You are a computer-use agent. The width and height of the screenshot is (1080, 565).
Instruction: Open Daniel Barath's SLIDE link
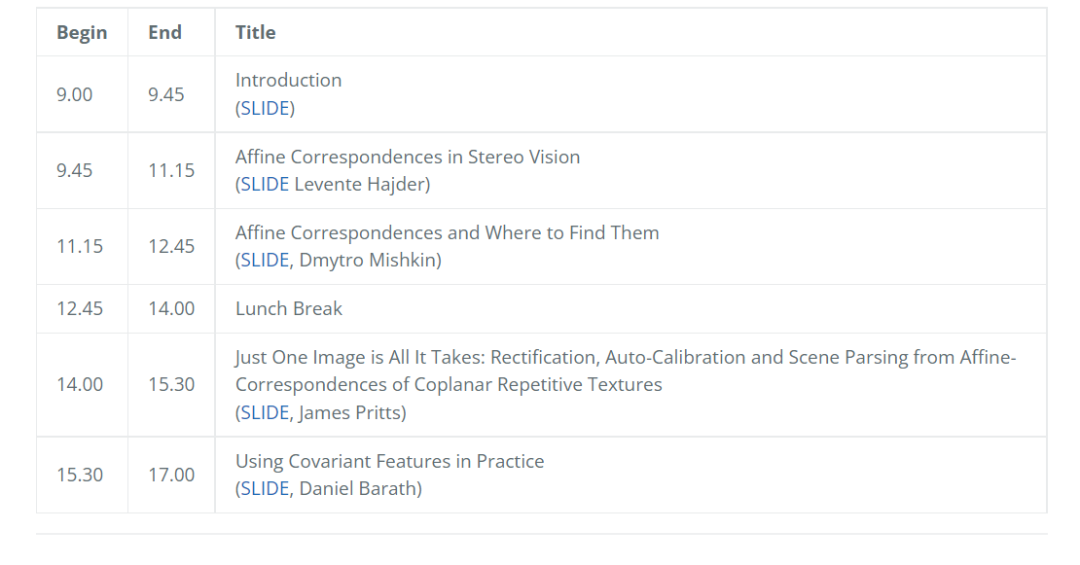tap(264, 488)
